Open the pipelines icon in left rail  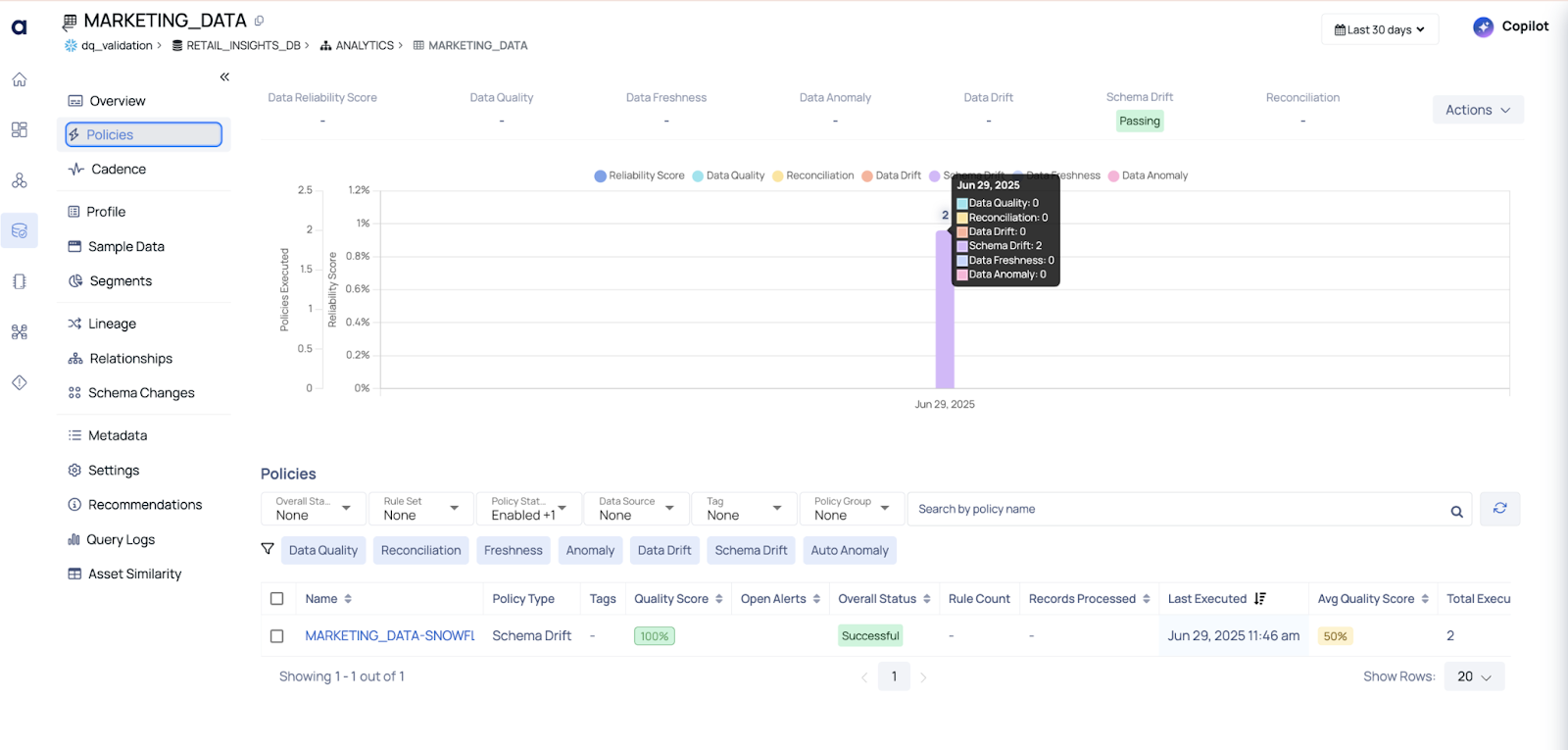pyautogui.click(x=19, y=332)
